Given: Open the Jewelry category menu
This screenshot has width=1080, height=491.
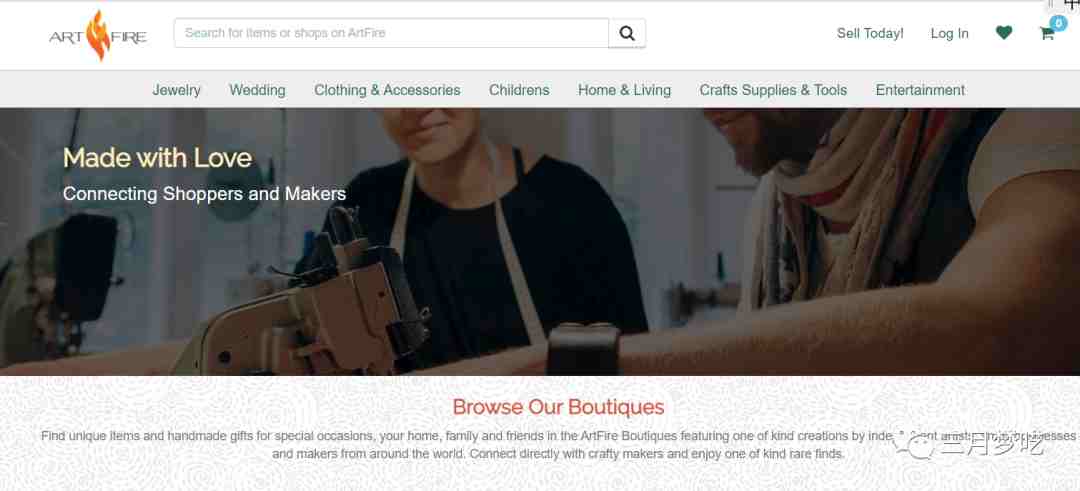Looking at the screenshot, I should pos(176,90).
